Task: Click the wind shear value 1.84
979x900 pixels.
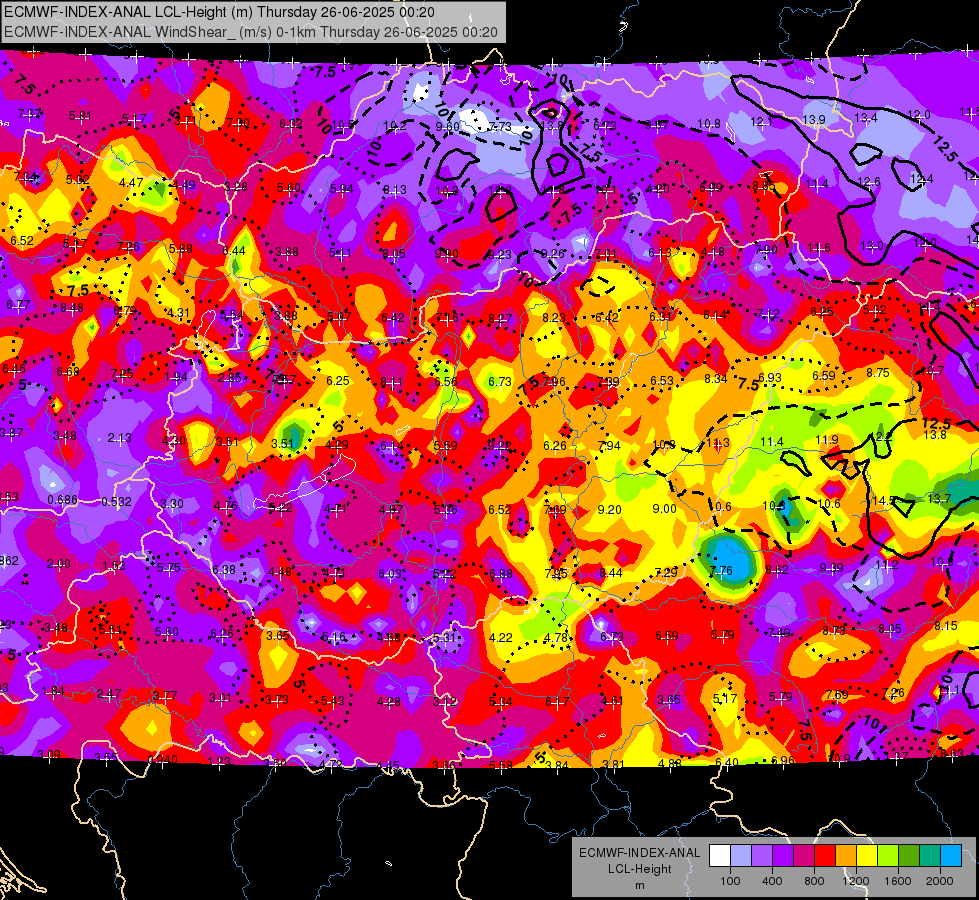Action: click(x=53, y=691)
